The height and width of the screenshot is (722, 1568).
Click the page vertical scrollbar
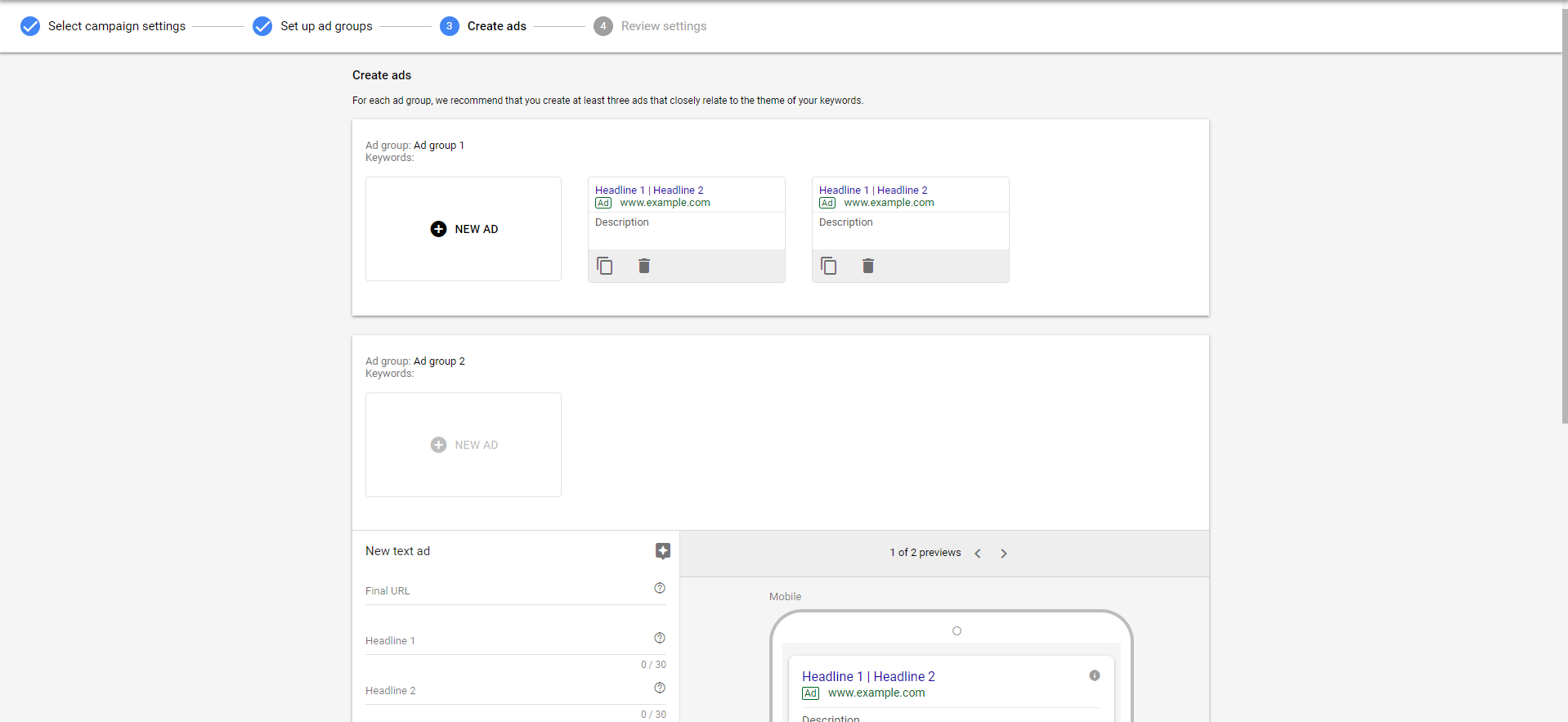1565,217
